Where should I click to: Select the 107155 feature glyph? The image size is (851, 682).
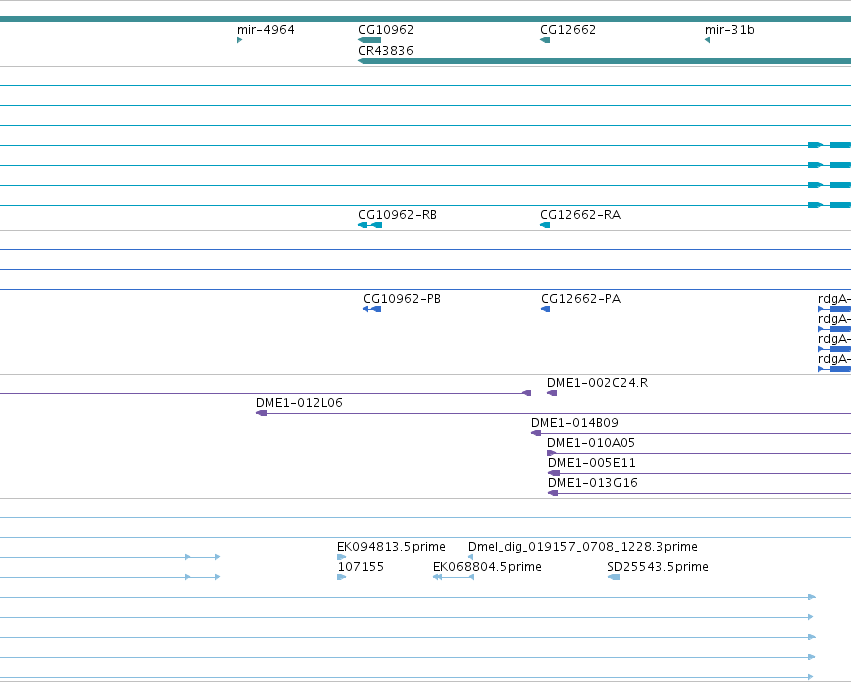(x=341, y=577)
